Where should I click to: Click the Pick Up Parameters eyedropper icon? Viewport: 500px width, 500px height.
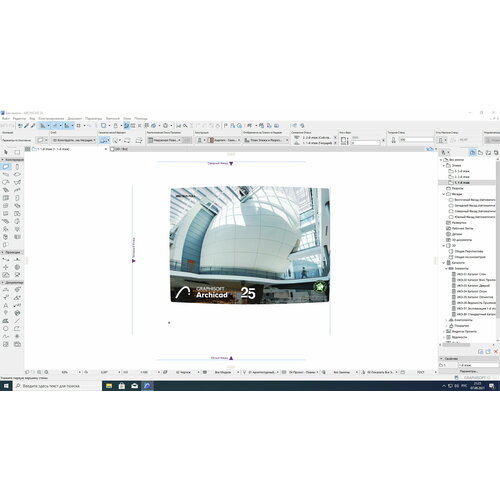point(26,126)
